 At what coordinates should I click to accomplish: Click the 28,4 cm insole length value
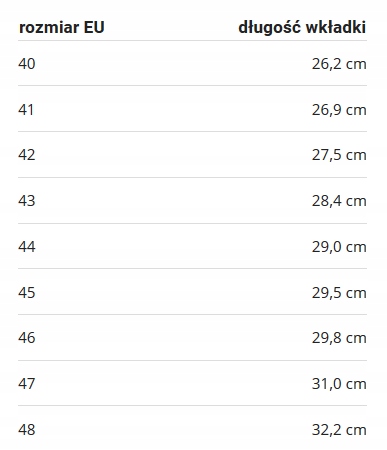[x=339, y=201]
